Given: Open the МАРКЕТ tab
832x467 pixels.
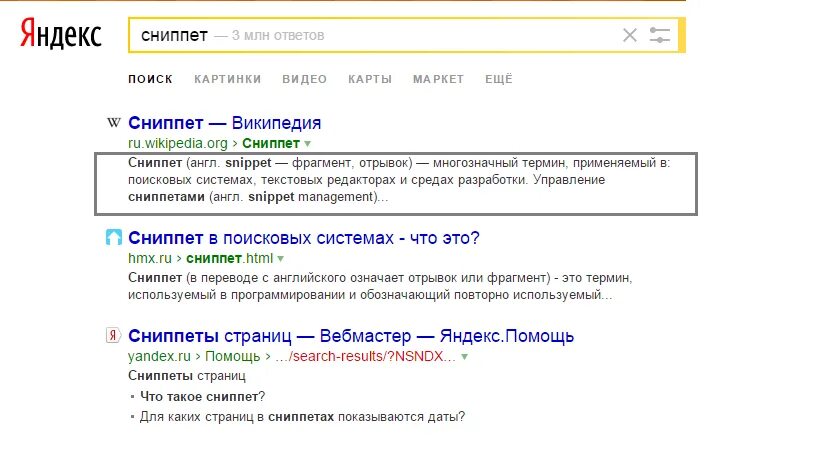Looking at the screenshot, I should tap(438, 79).
